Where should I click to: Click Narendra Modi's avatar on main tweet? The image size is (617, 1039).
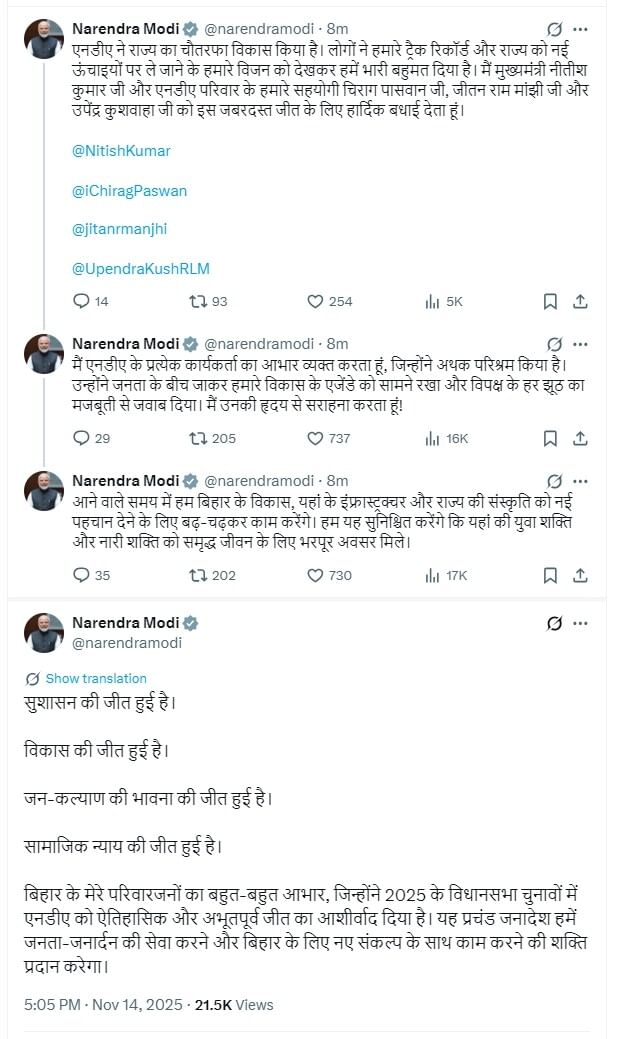[x=44, y=632]
